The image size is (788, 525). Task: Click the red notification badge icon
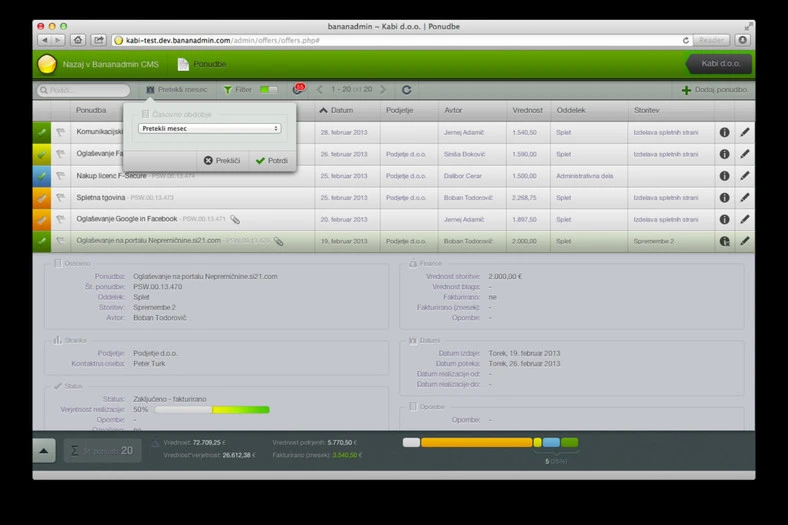[298, 90]
